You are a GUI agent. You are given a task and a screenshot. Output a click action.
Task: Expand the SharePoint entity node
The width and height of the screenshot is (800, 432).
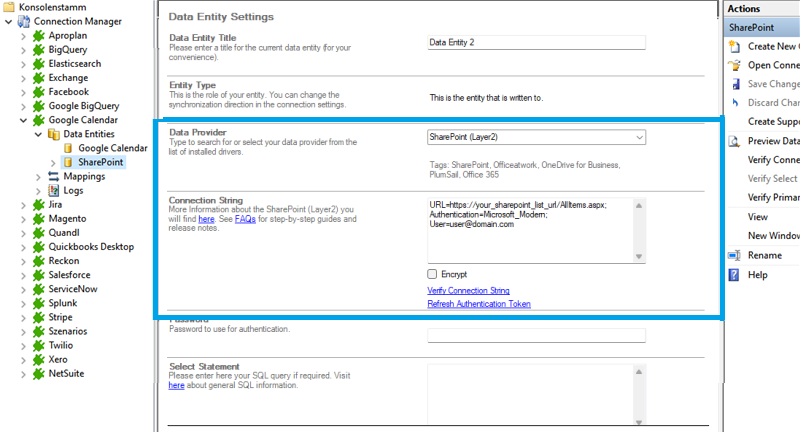point(53,163)
